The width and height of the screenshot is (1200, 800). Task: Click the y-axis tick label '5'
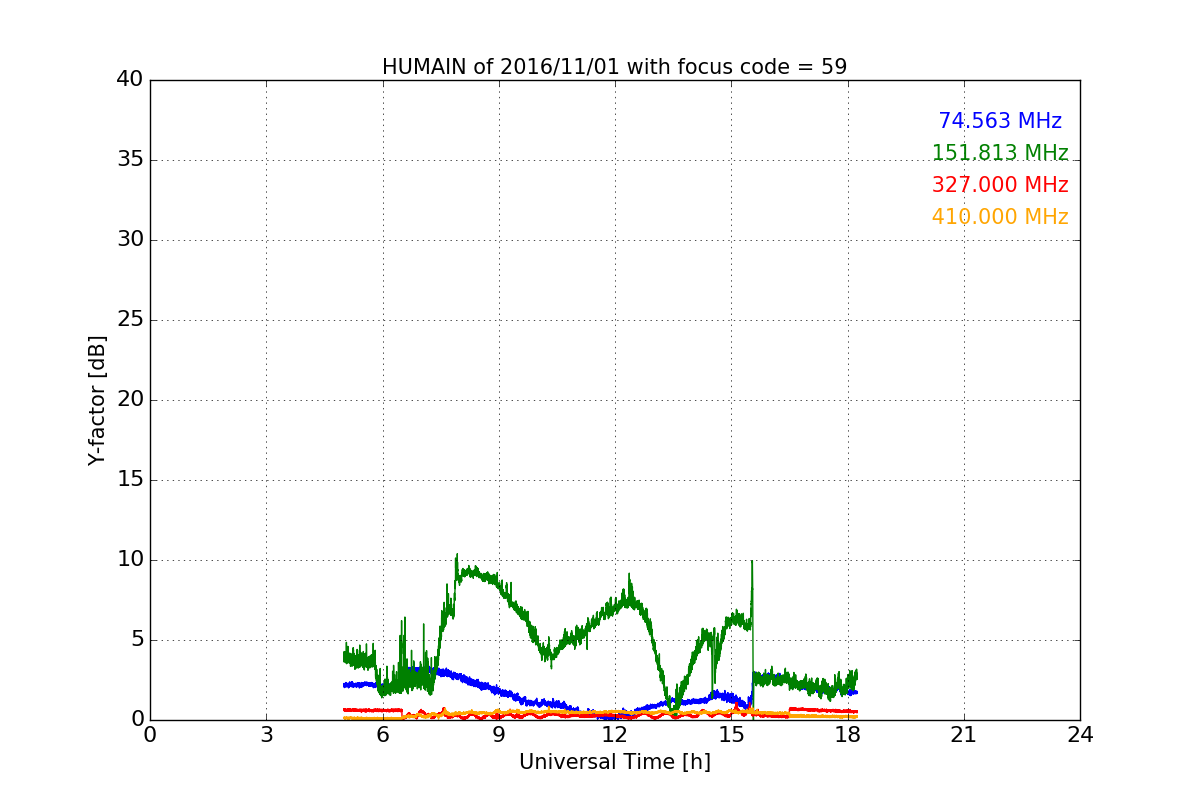[x=136, y=640]
